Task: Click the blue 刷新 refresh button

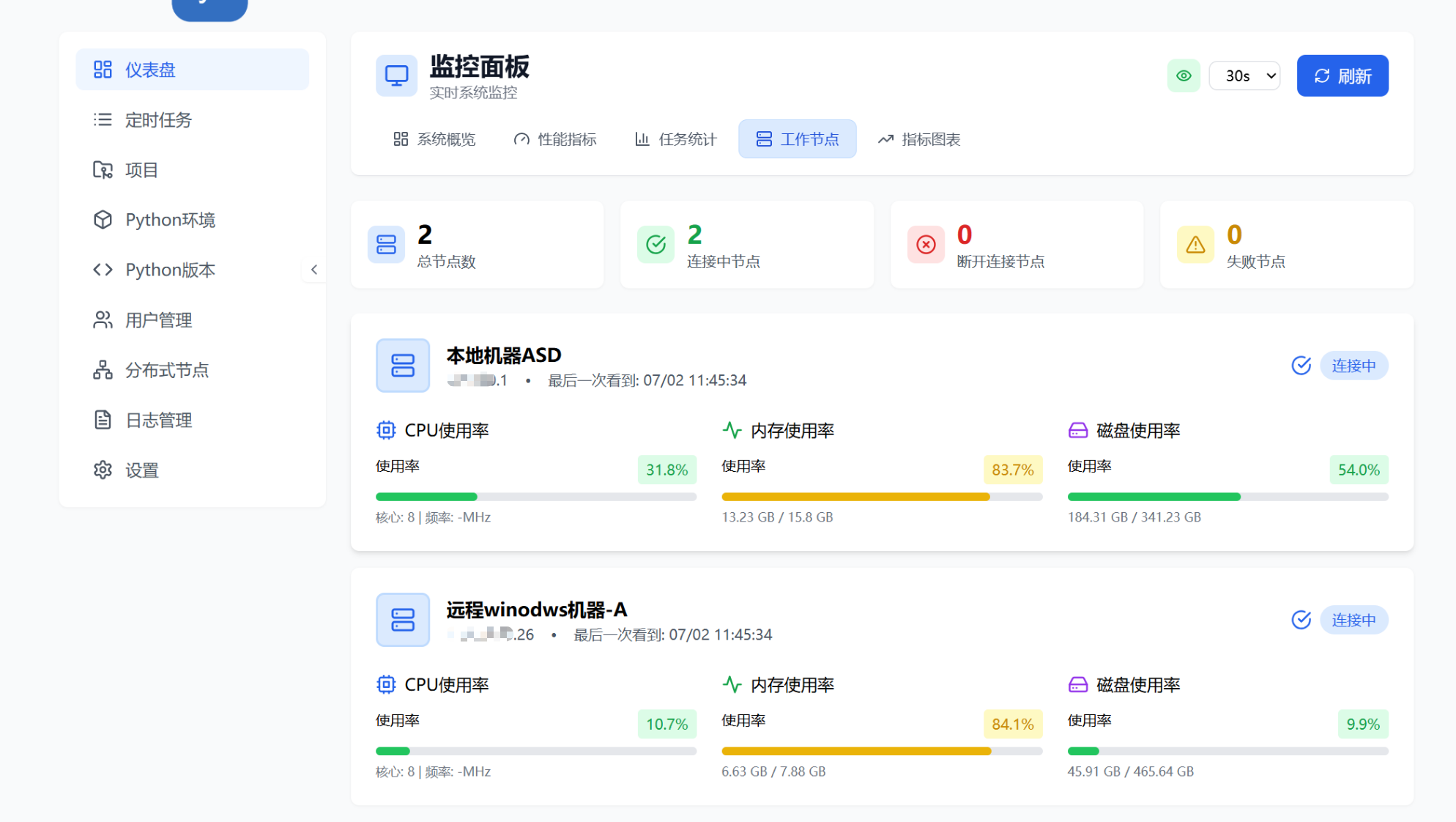Action: click(1342, 75)
